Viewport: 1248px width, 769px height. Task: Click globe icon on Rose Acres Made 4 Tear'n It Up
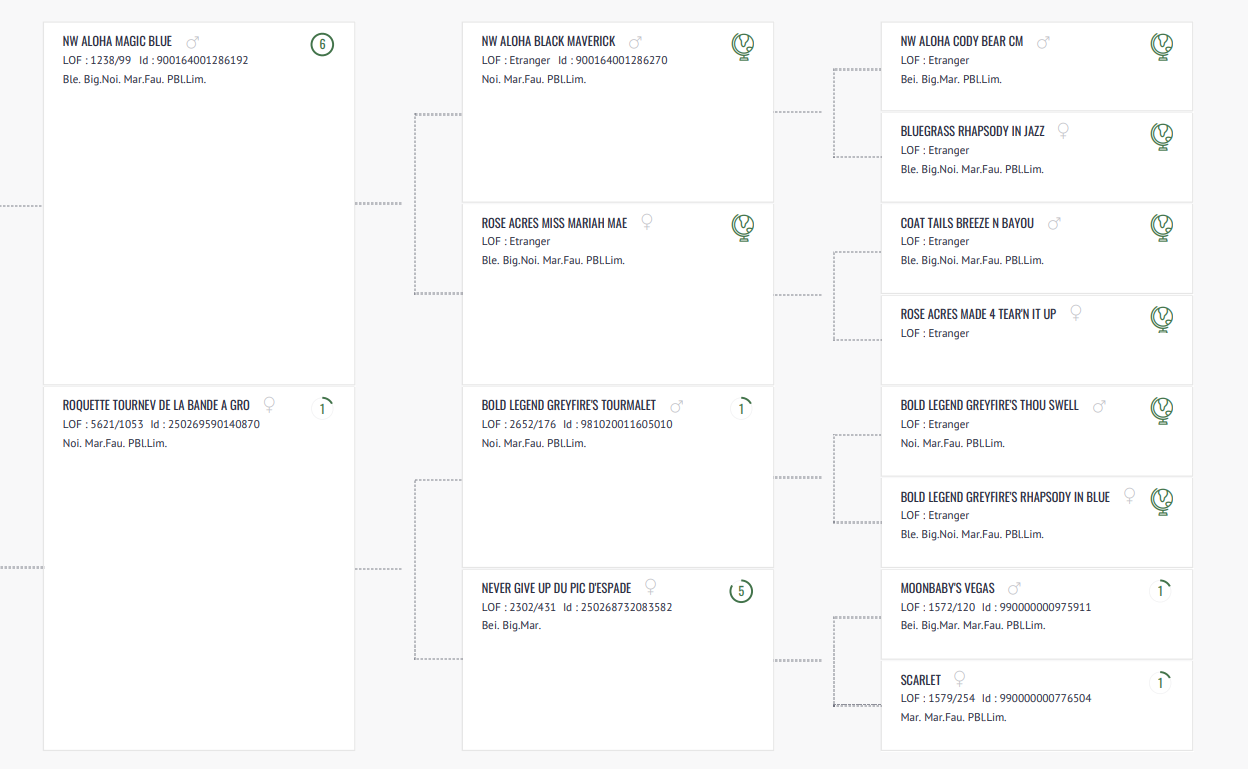pyautogui.click(x=1161, y=318)
